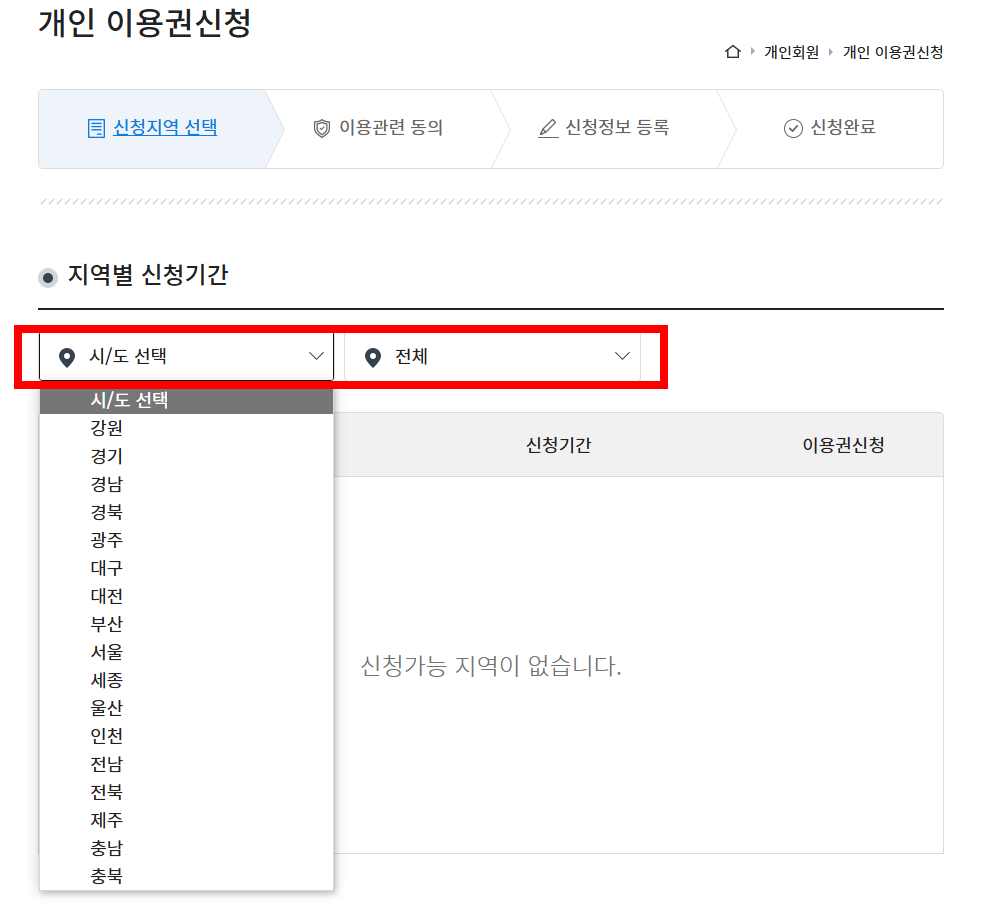Pick 인천 from the dropdown options
991x921 pixels.
186,736
